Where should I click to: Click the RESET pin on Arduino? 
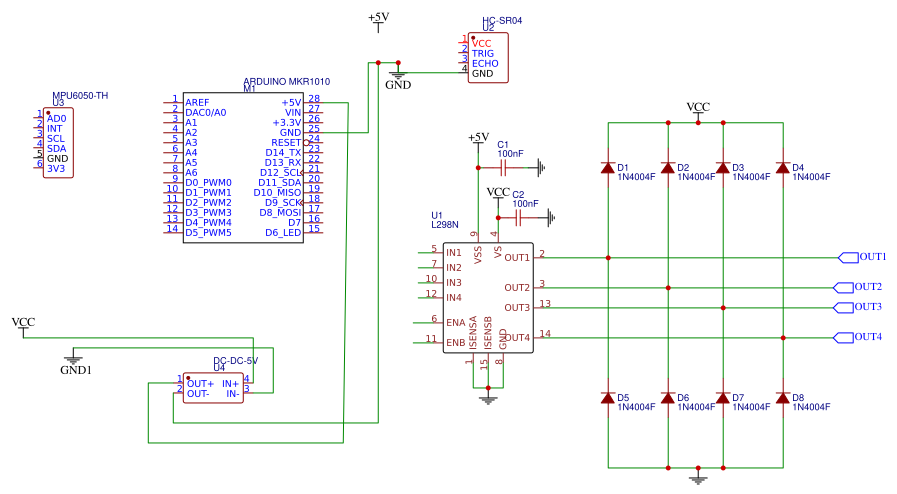286,142
